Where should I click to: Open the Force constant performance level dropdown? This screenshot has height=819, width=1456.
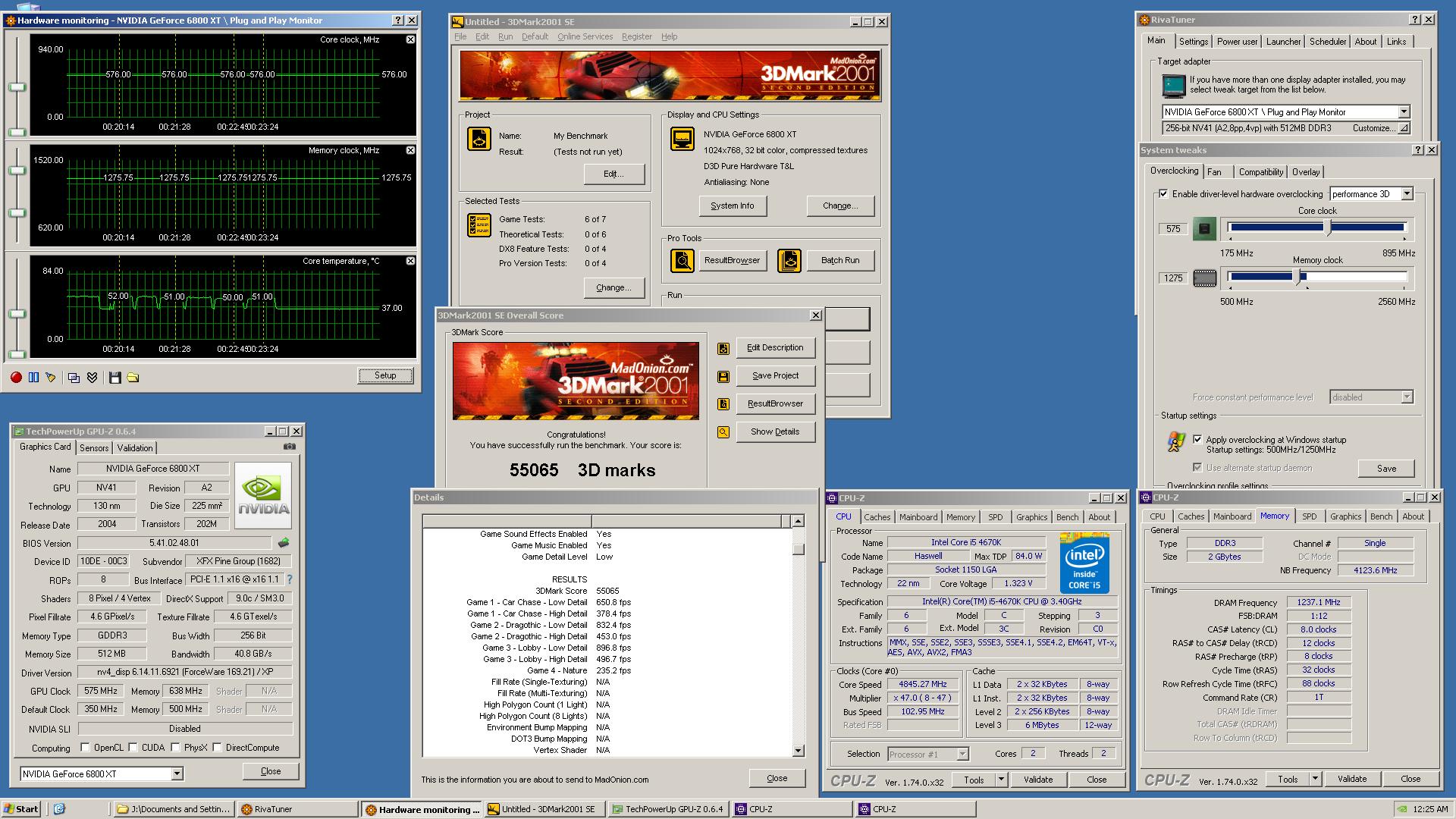1407,397
